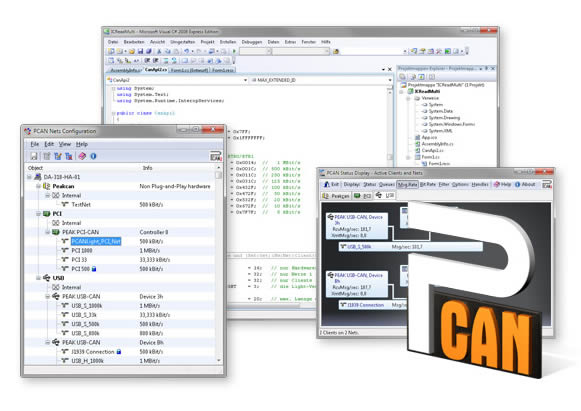Click the Peakcan hardware icon in the tree
581x411 pixels.
point(47,186)
